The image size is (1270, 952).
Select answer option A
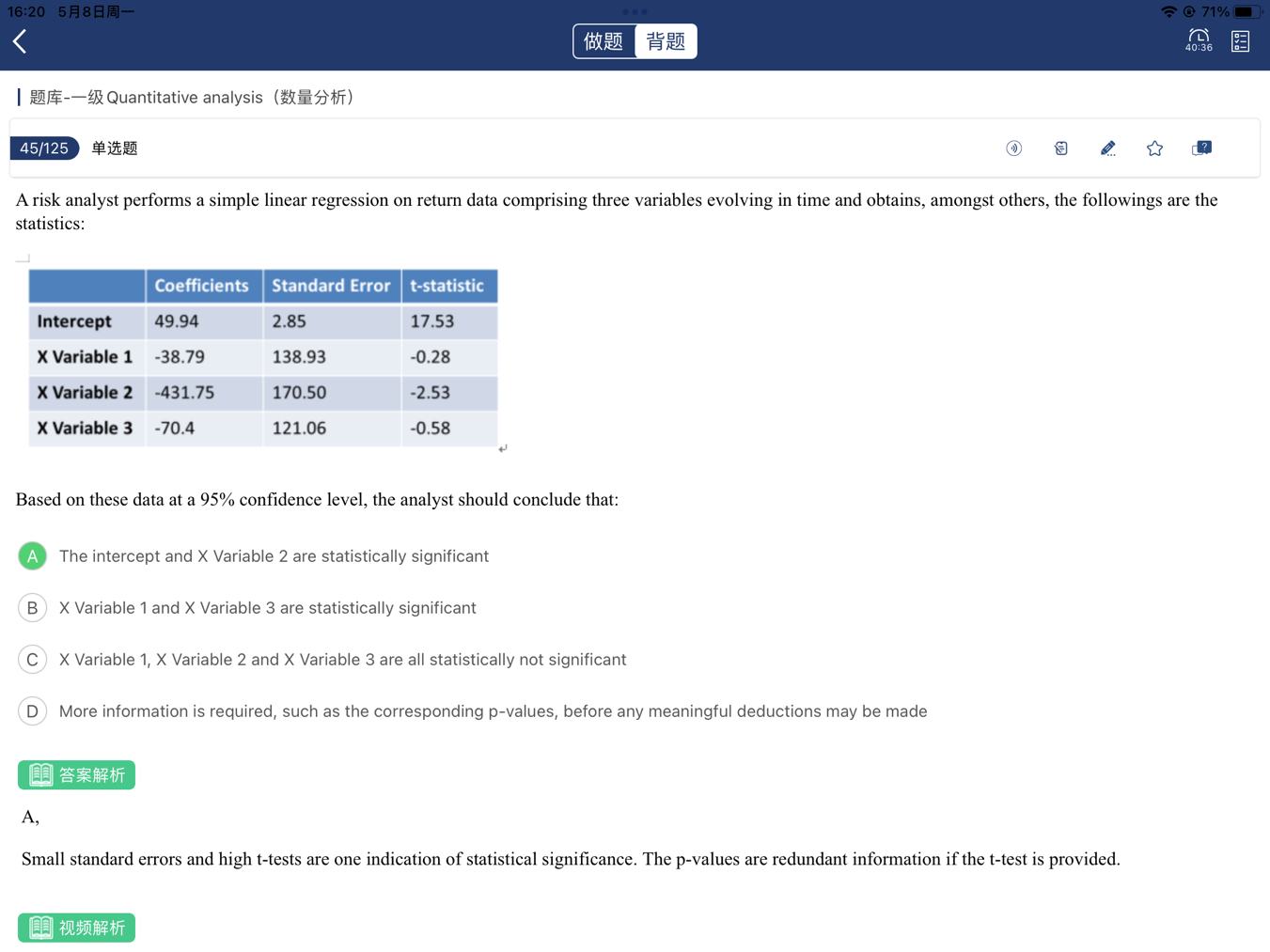(33, 556)
